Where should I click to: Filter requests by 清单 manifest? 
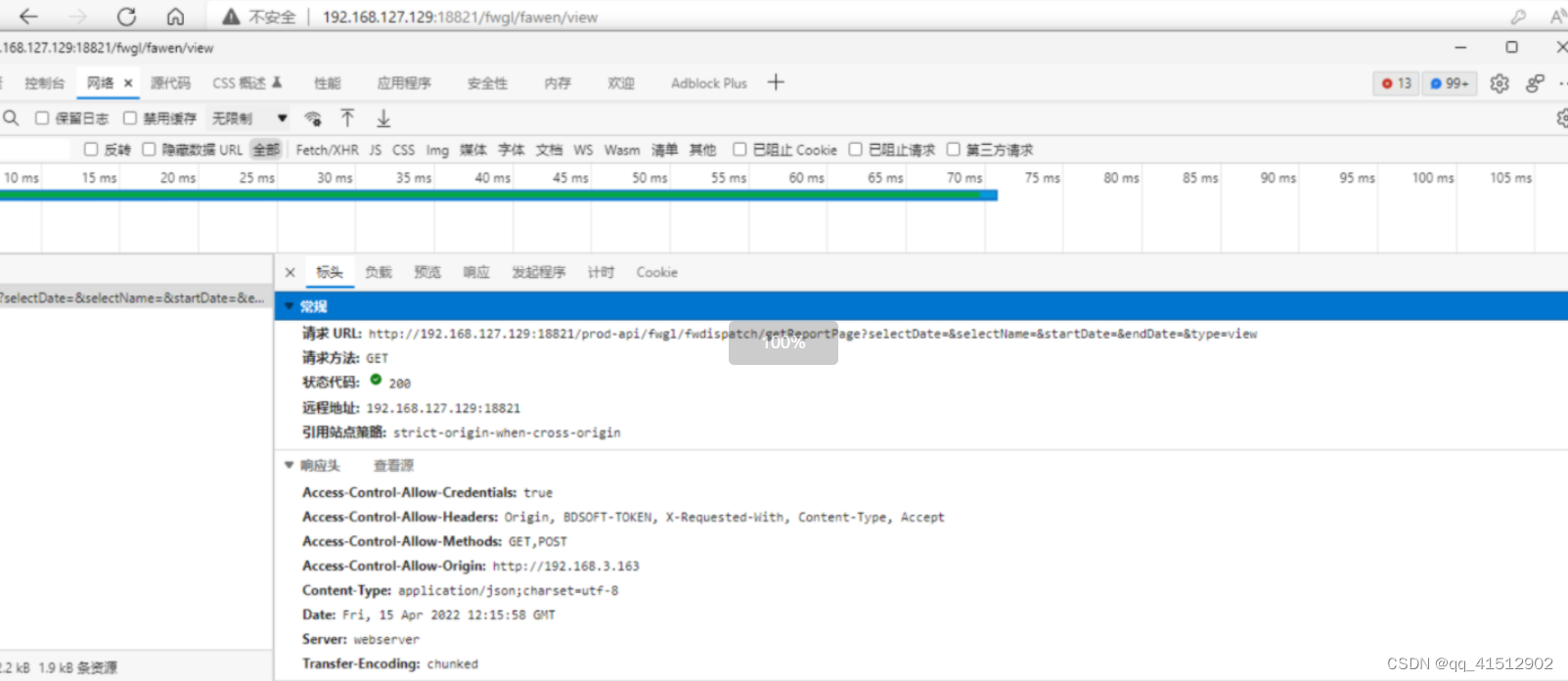(x=665, y=150)
